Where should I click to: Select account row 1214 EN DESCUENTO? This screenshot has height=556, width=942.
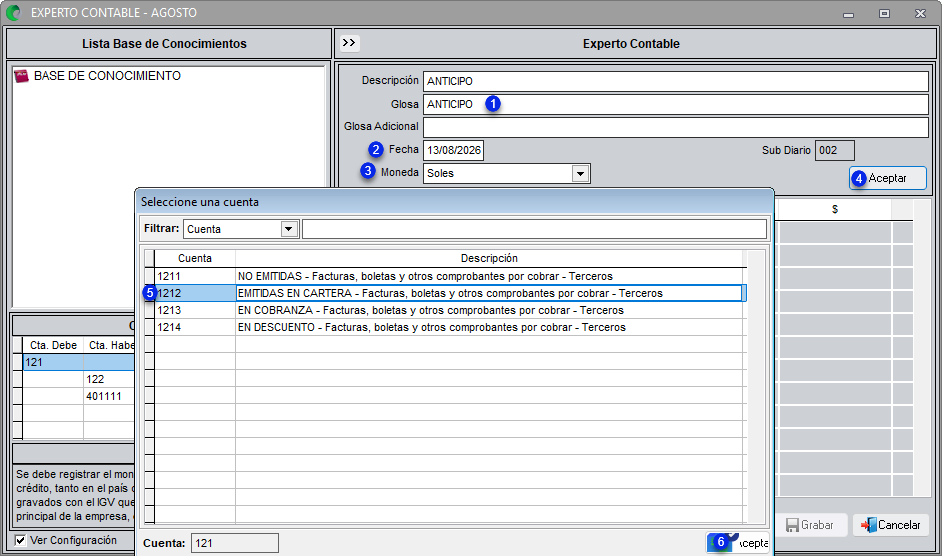[x=445, y=327]
